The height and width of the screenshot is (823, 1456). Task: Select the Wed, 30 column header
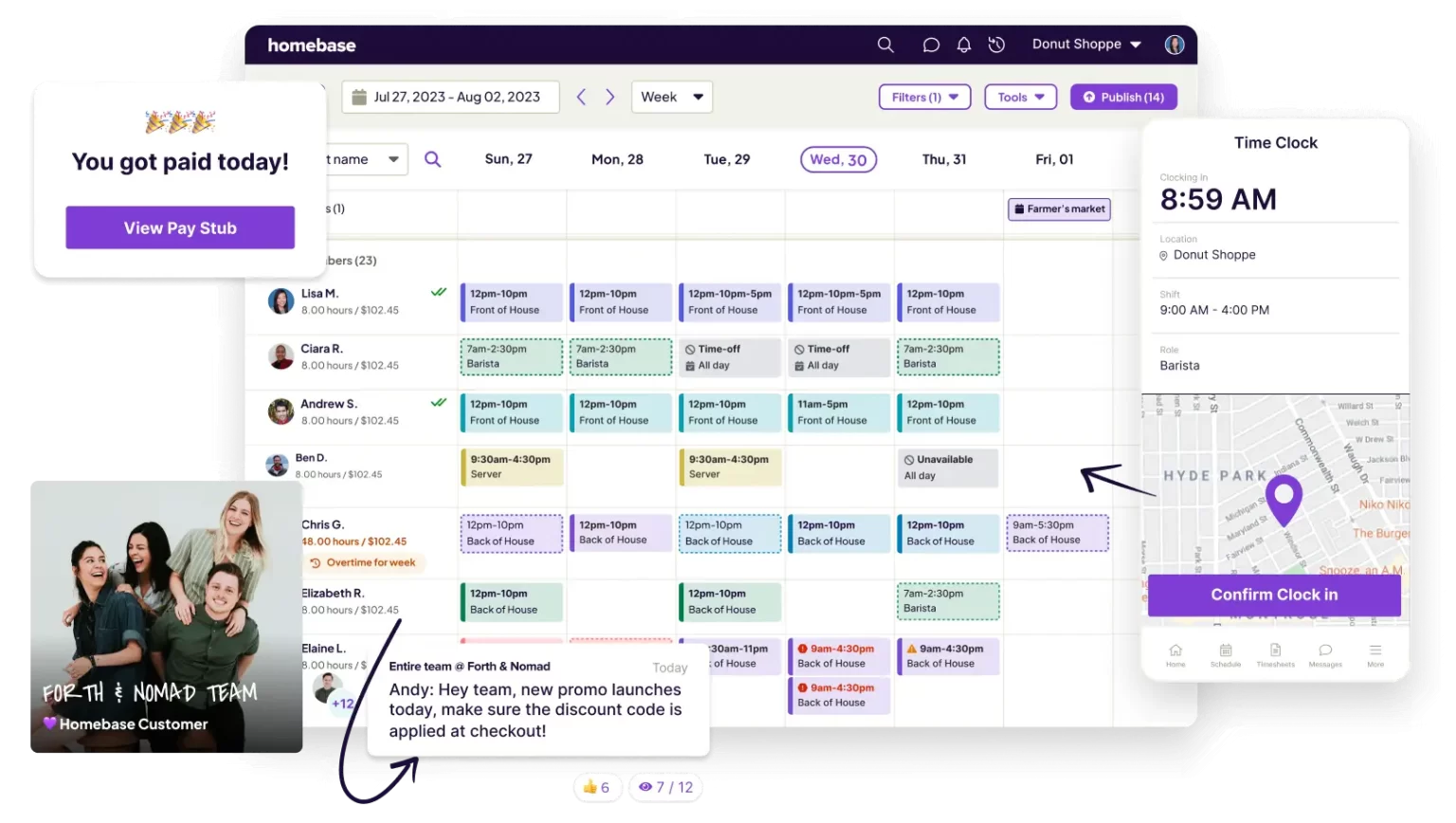pos(839,159)
